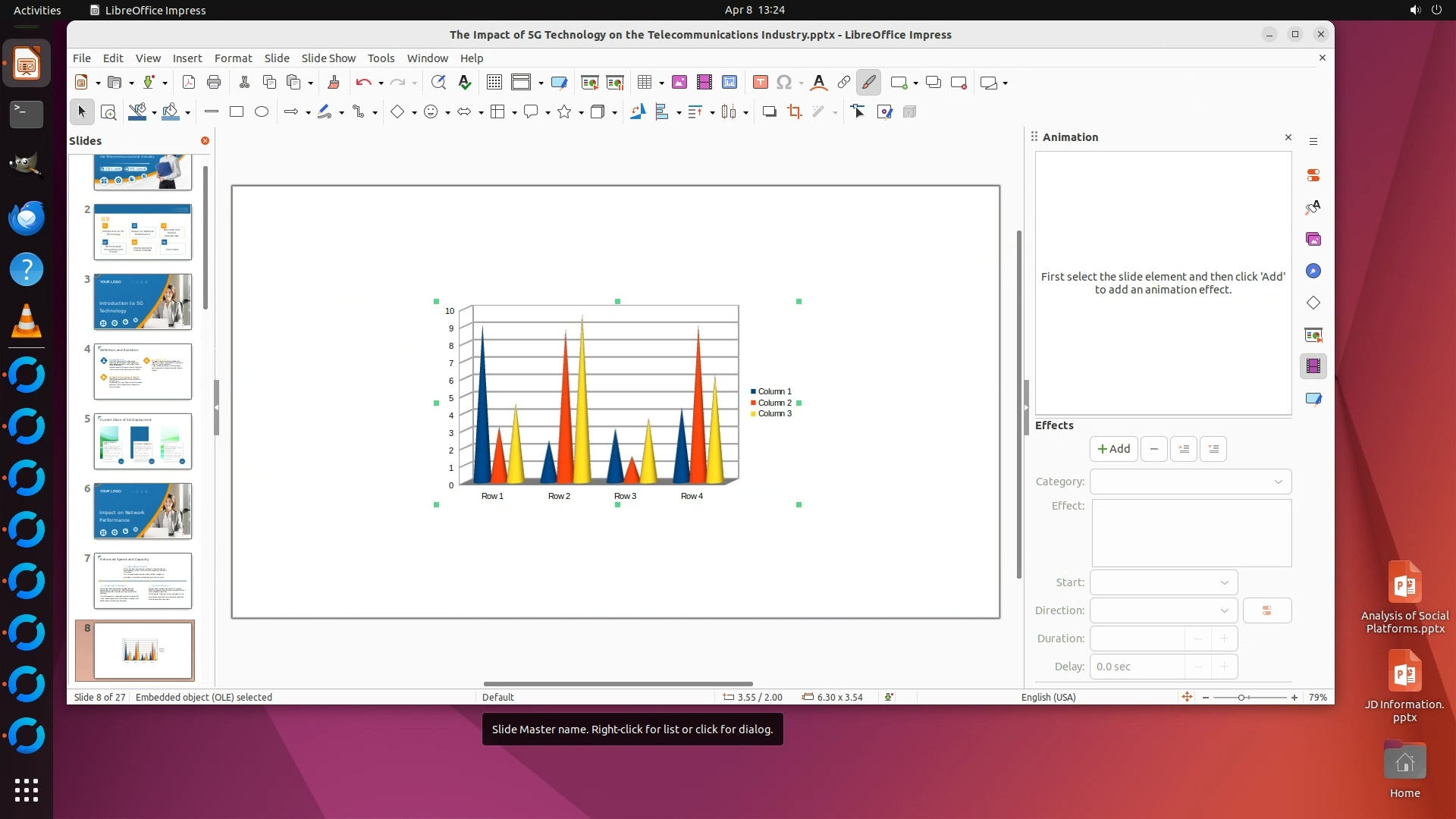The width and height of the screenshot is (1456, 819).
Task: Open the Format menu
Action: (233, 58)
